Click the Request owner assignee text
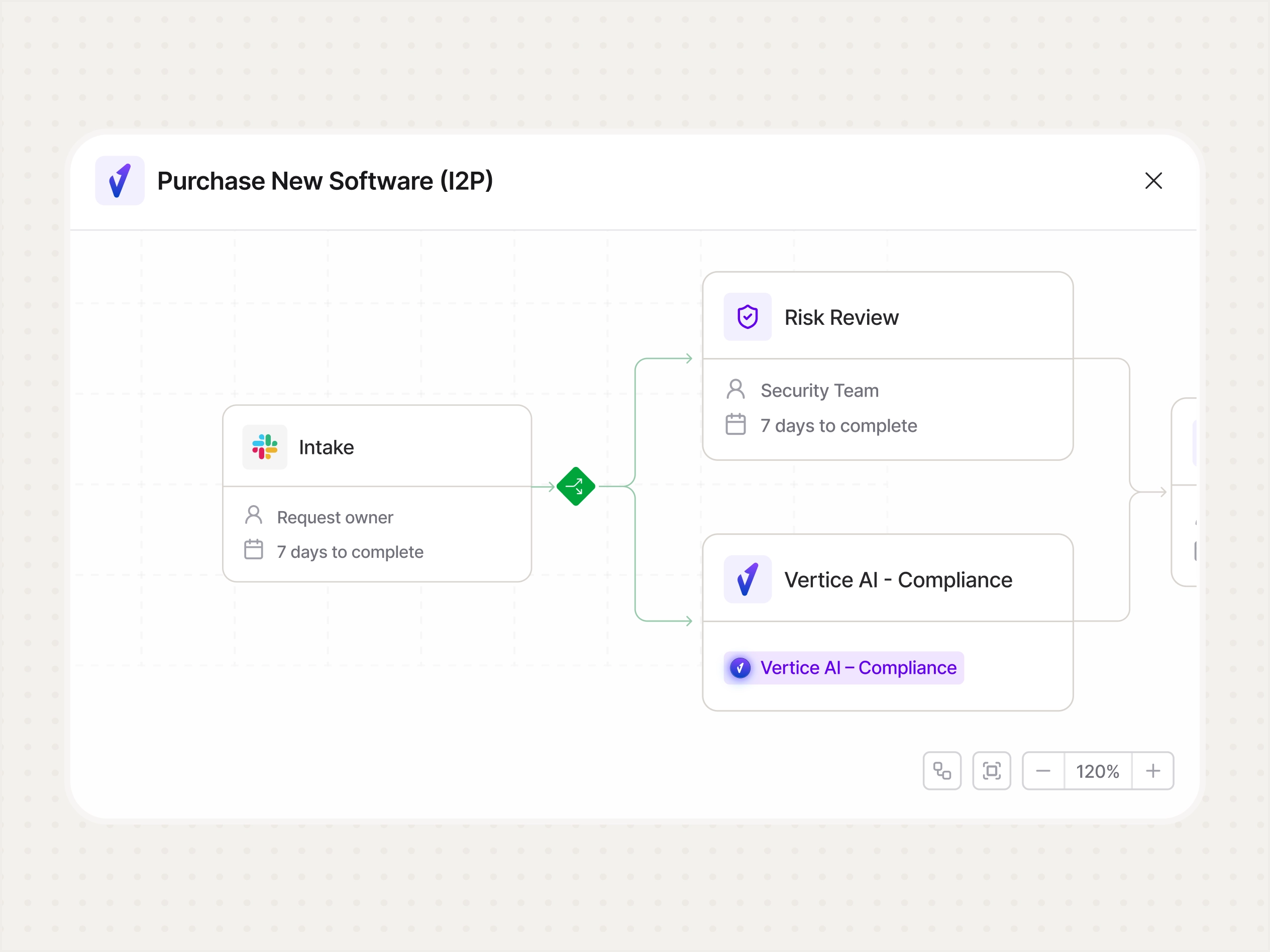Viewport: 1270px width, 952px height. coord(335,518)
